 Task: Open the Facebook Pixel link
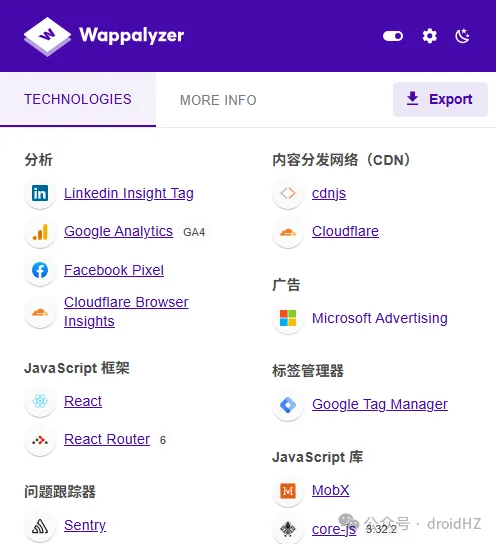point(114,270)
